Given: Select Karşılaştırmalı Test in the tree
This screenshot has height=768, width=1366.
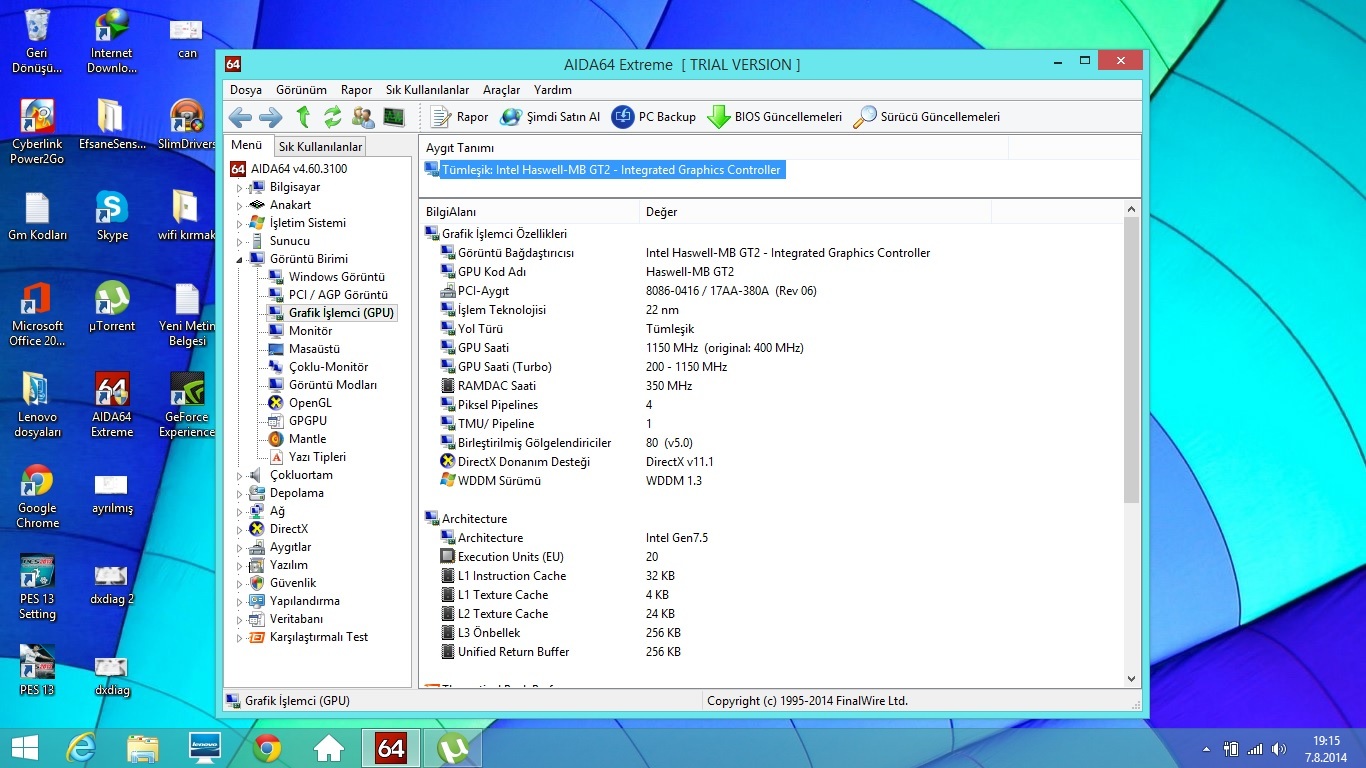Looking at the screenshot, I should coord(319,637).
